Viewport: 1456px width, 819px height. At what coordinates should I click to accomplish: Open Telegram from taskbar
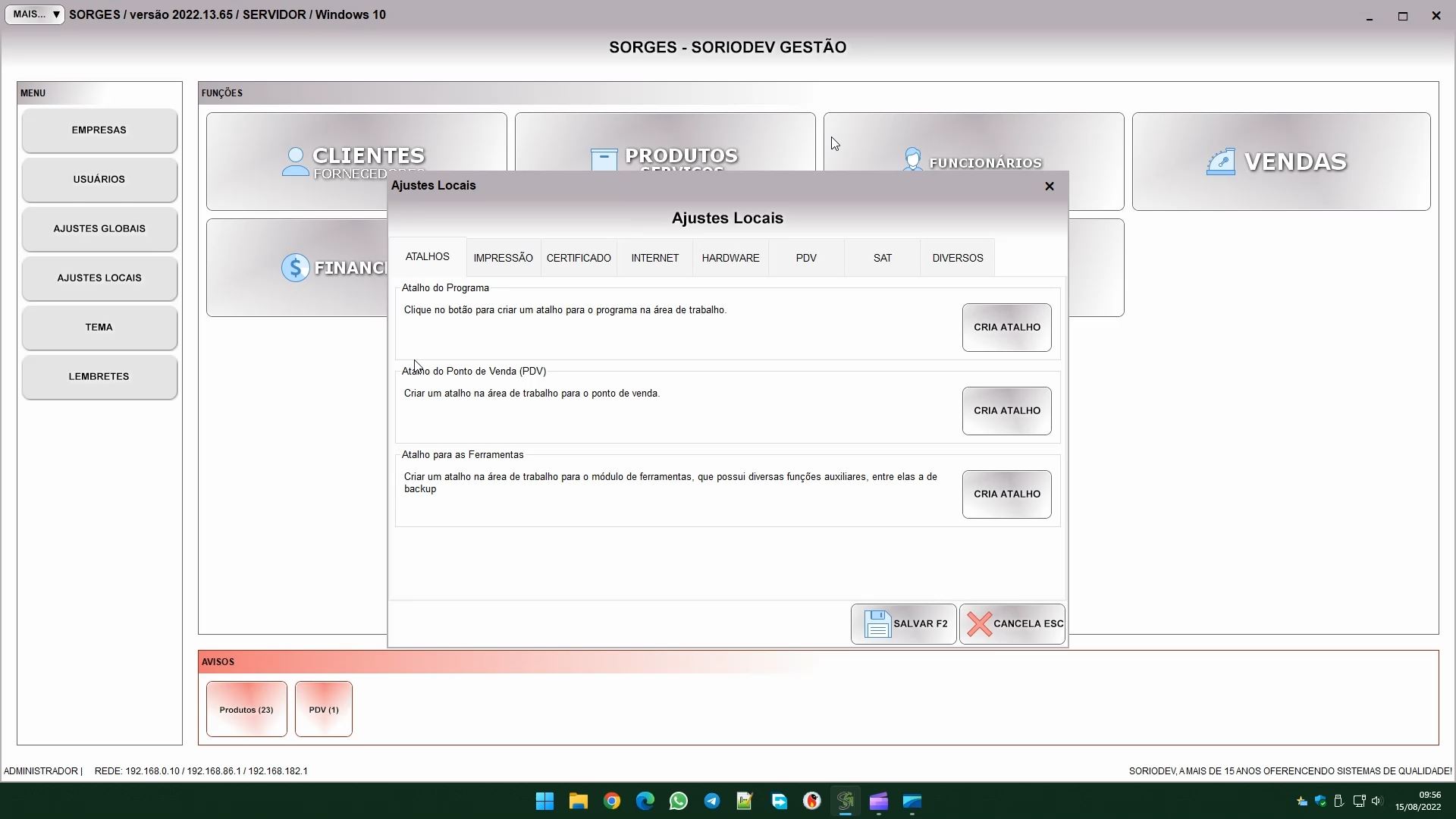click(712, 802)
